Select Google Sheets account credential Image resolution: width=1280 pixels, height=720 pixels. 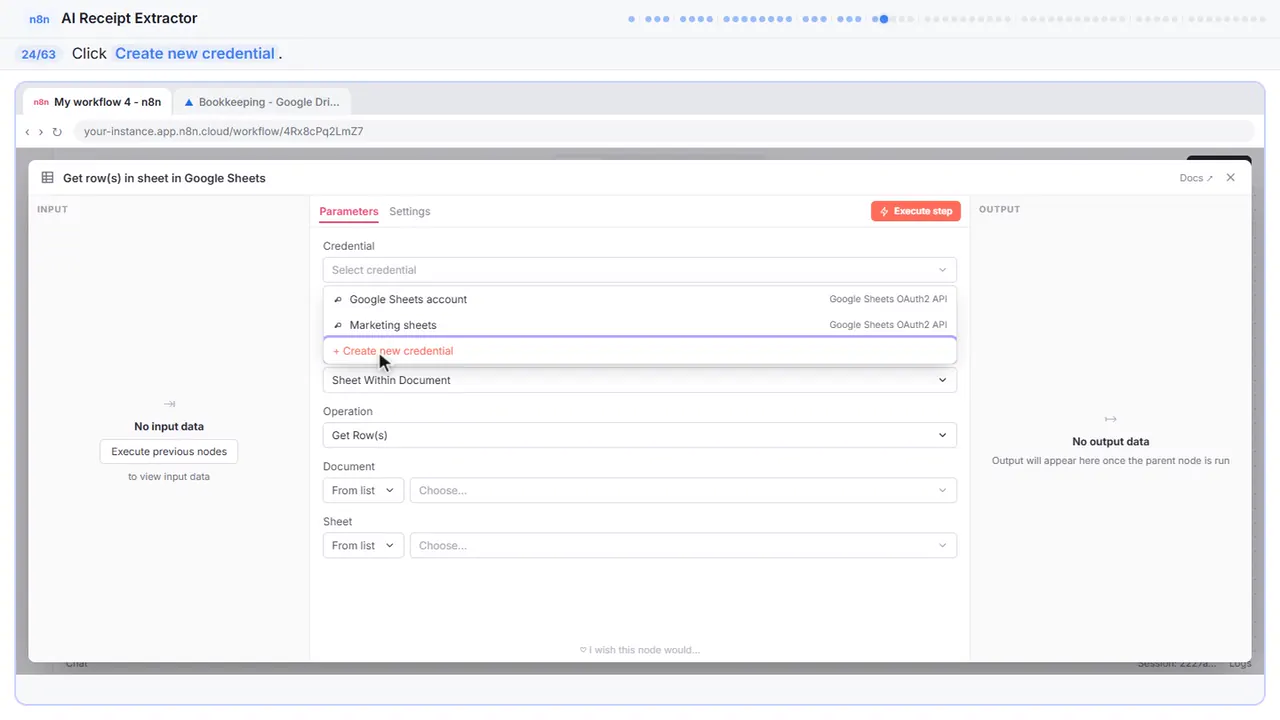pos(640,299)
